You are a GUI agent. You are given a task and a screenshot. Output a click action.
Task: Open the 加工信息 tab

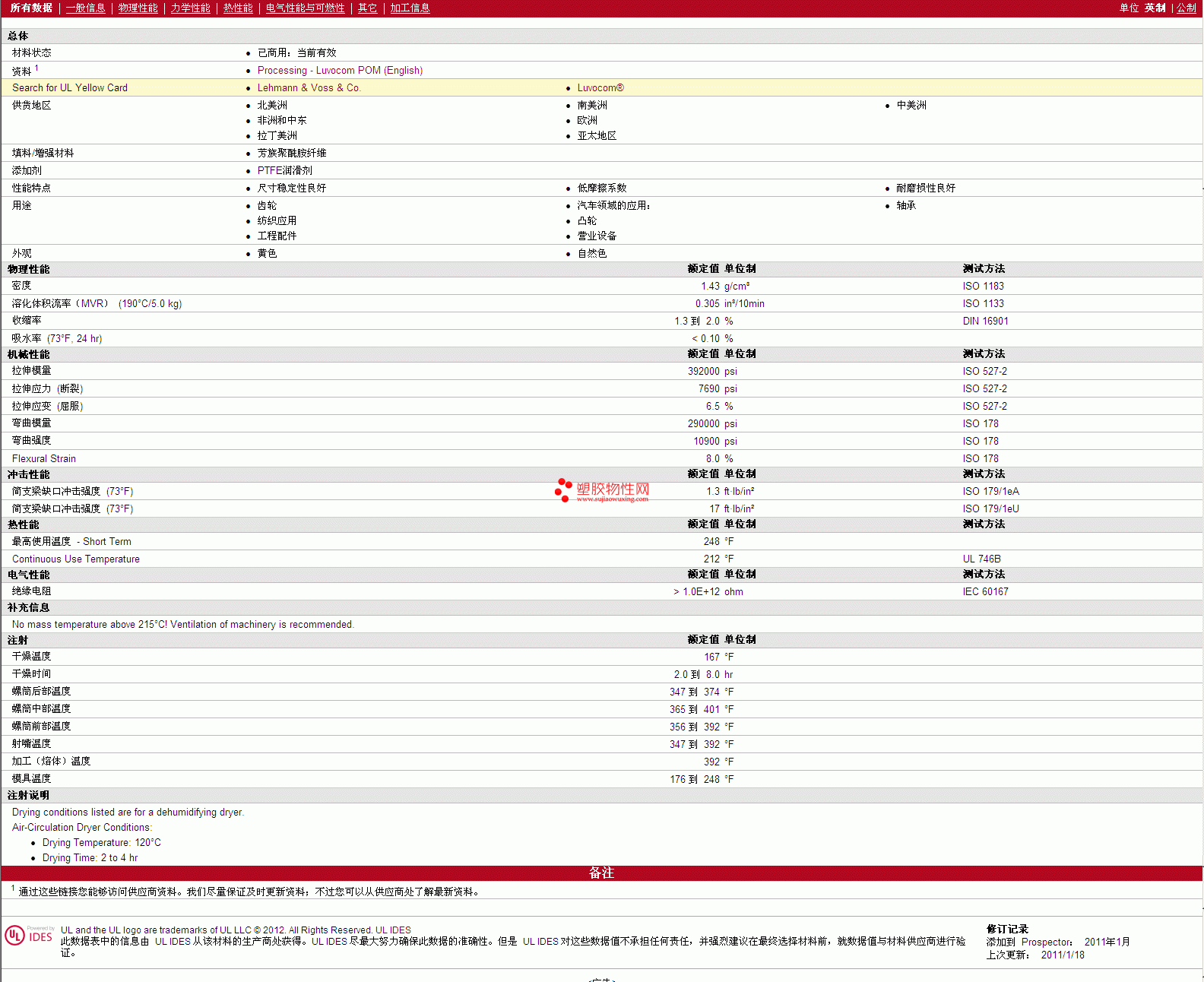coord(410,8)
